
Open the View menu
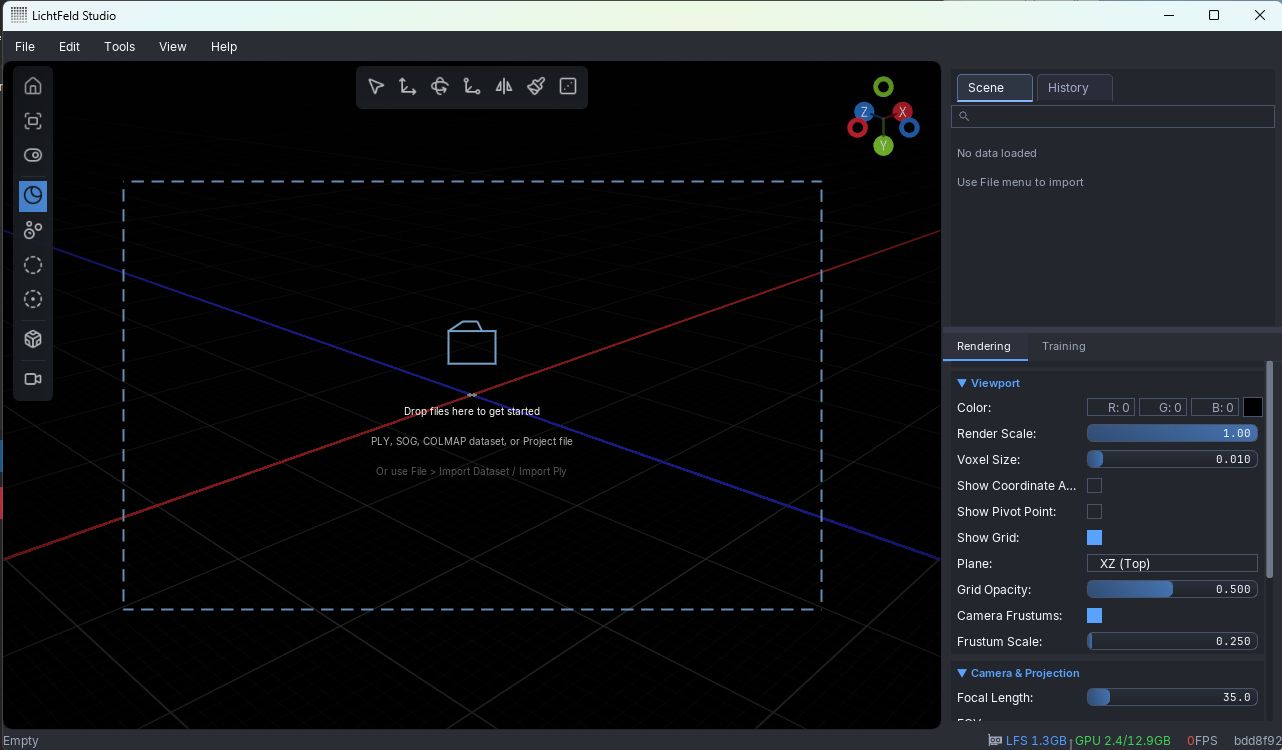point(173,46)
